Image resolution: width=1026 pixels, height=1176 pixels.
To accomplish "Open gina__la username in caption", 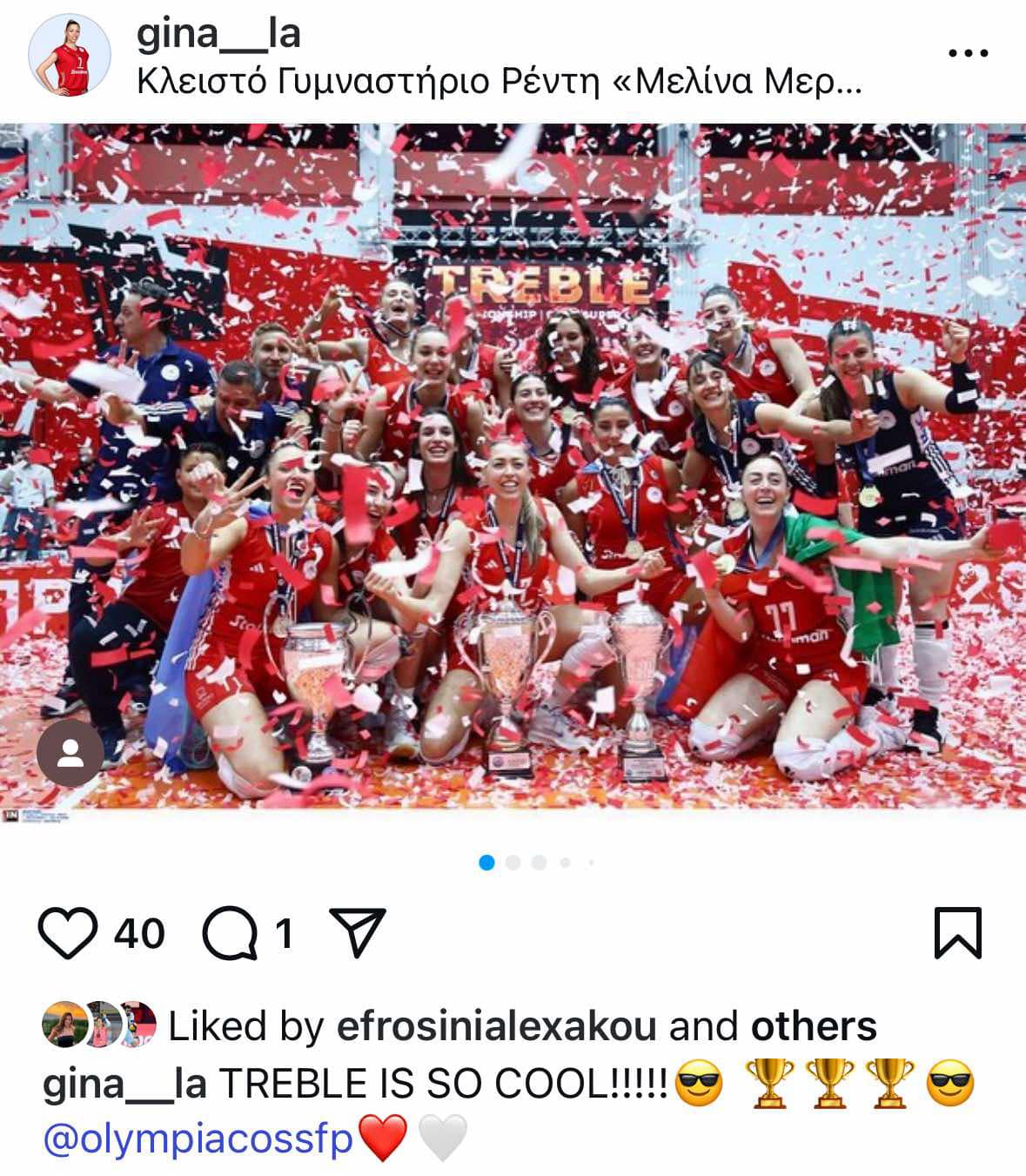I will point(124,1085).
